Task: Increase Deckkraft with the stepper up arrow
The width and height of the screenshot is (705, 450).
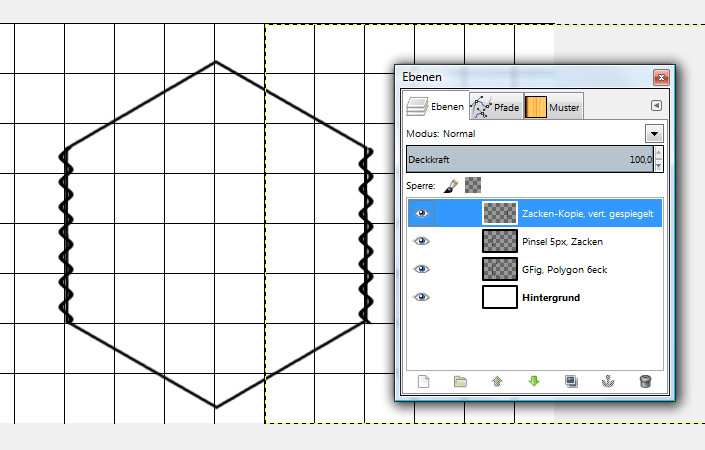Action: pyautogui.click(x=658, y=154)
